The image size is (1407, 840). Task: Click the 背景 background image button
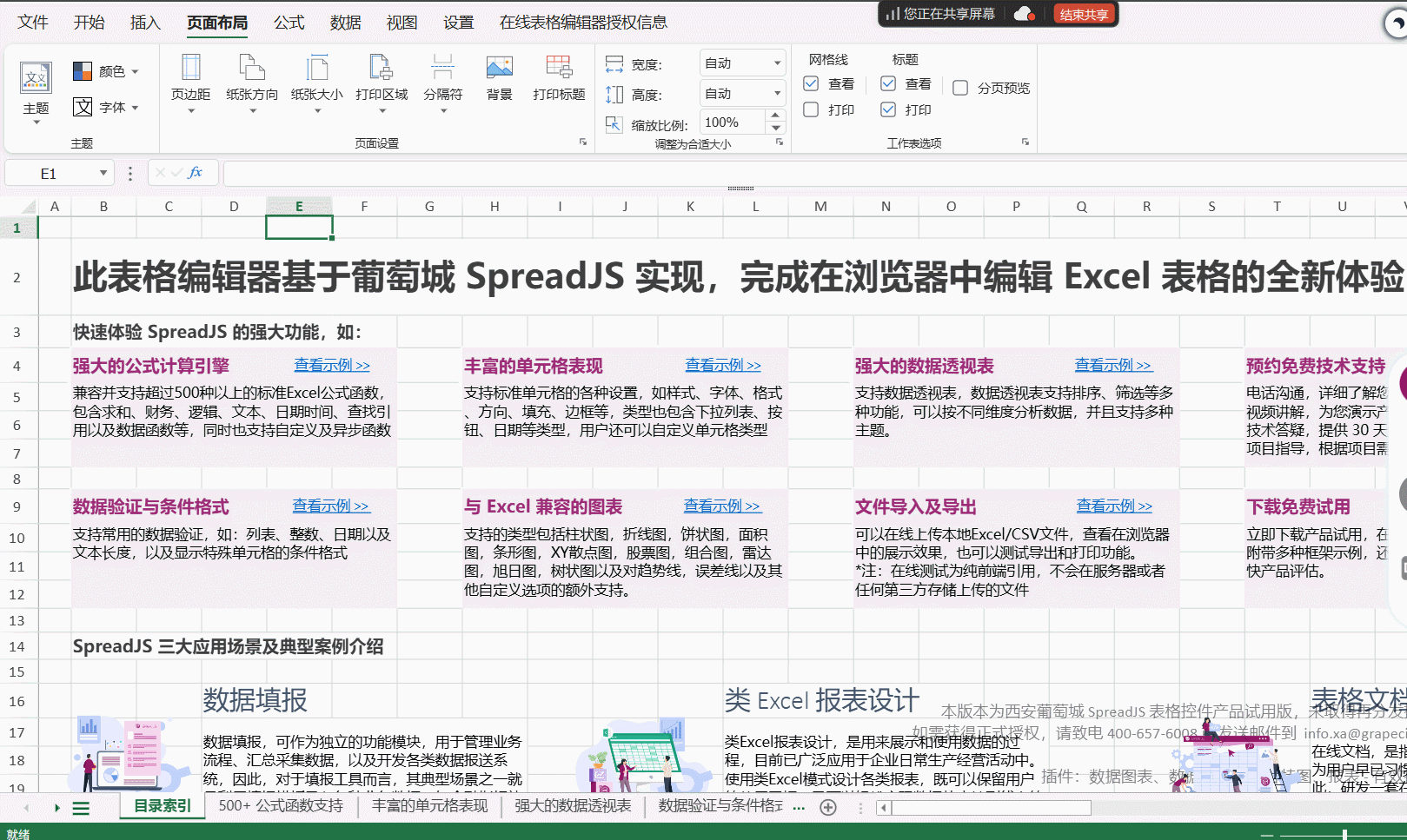[x=500, y=78]
